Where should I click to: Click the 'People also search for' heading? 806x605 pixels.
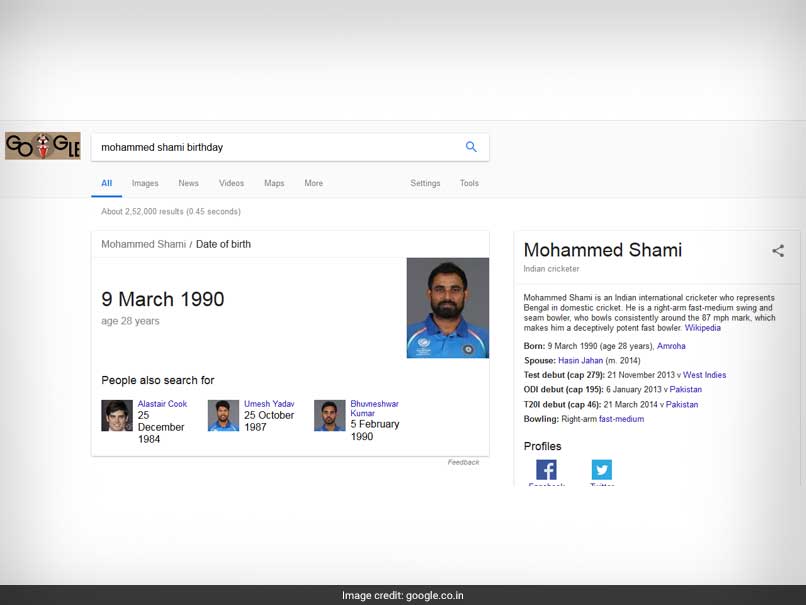click(x=158, y=380)
